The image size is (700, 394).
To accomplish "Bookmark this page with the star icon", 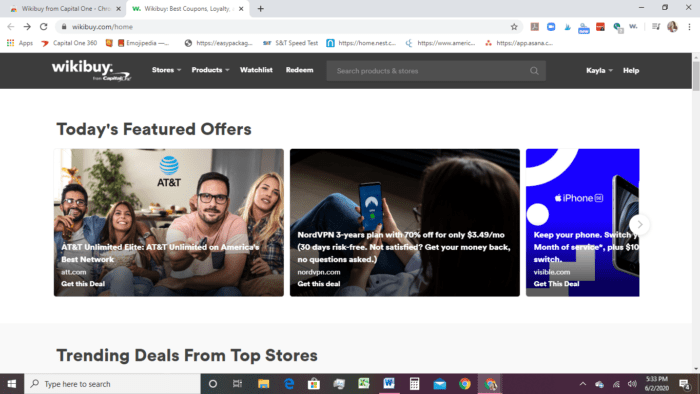I will (514, 27).
